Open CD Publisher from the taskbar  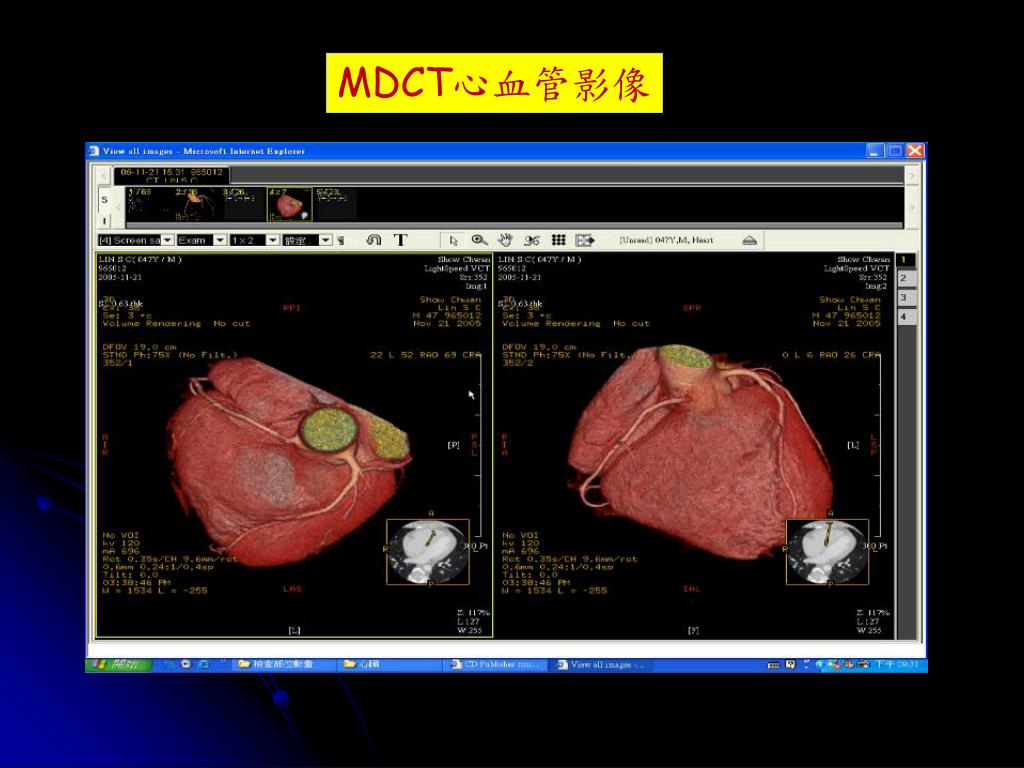coord(496,664)
